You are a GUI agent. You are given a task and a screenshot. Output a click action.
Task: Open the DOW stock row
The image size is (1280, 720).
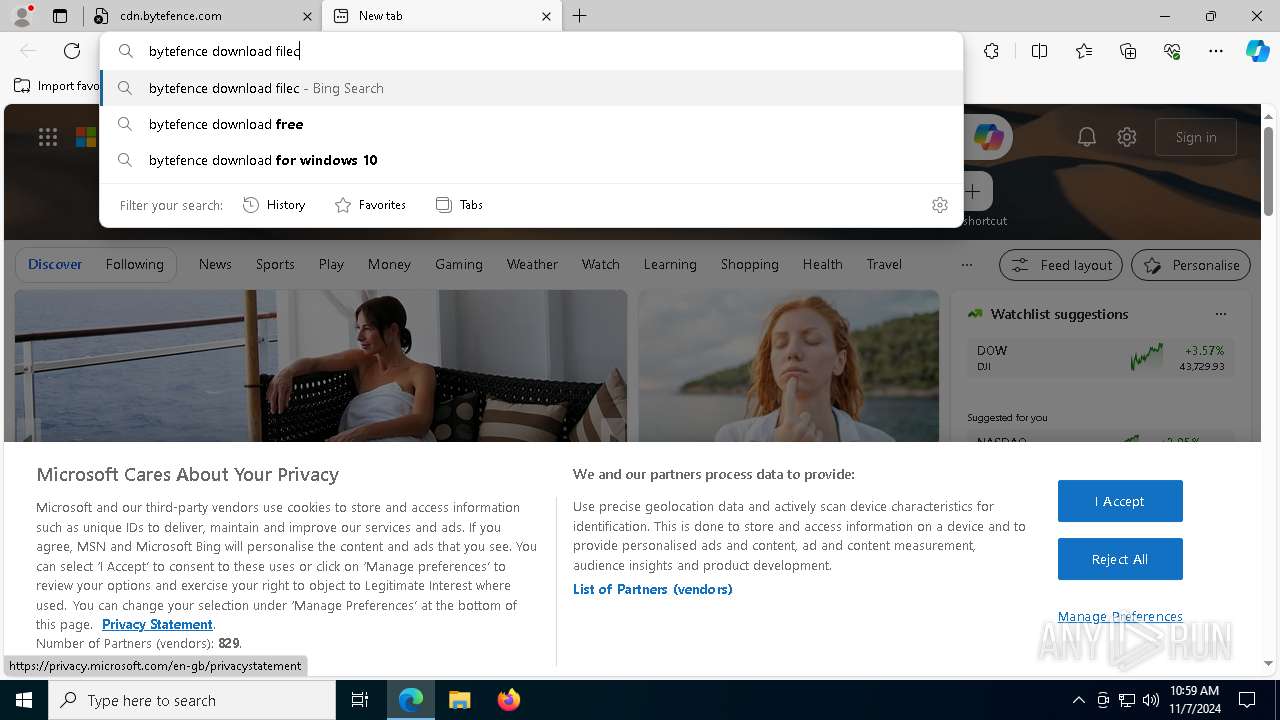coord(1100,358)
